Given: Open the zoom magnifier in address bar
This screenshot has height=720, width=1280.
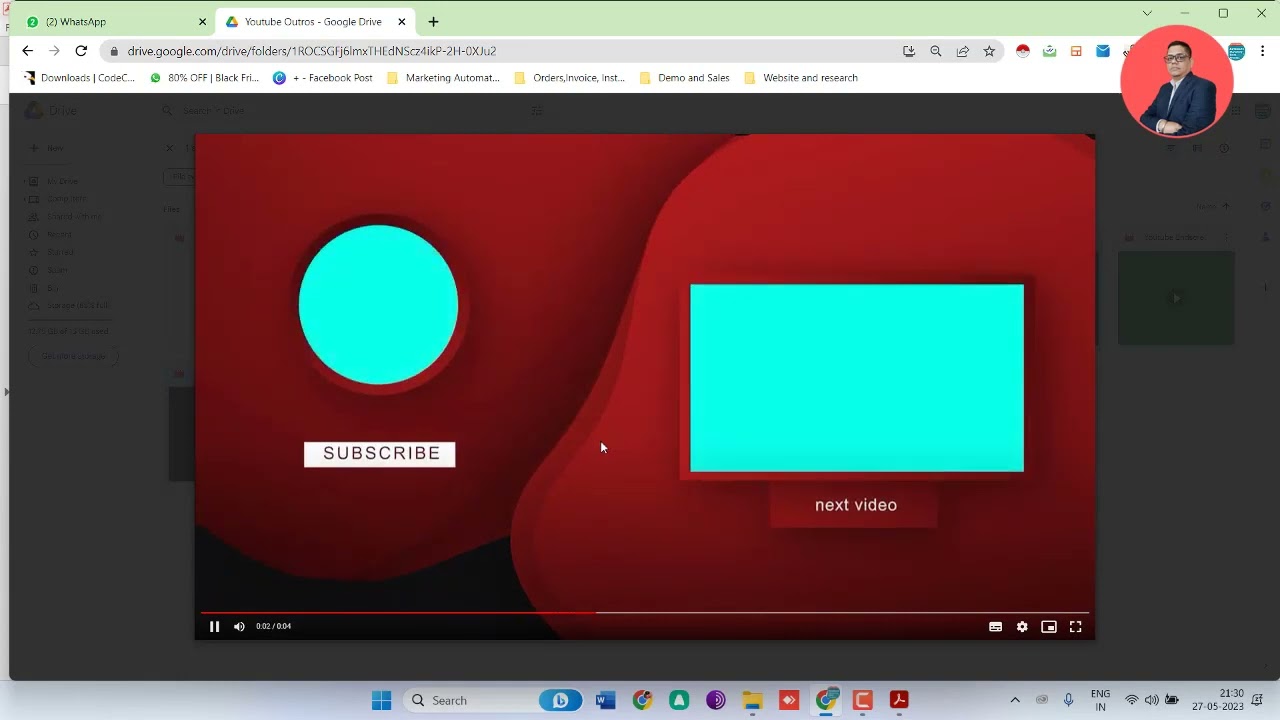Looking at the screenshot, I should pos(936,51).
